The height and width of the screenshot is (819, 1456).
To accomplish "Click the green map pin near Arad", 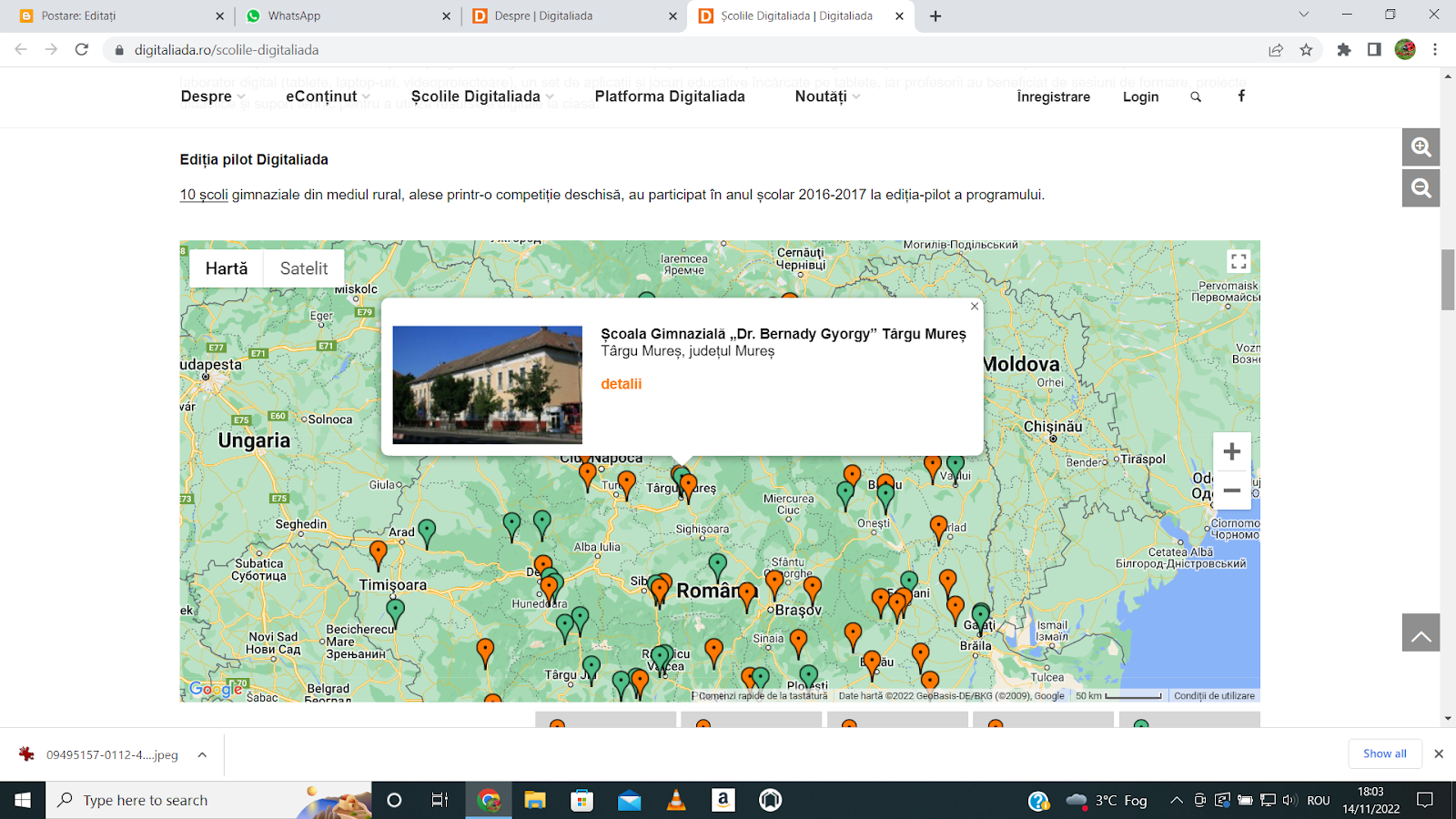I will click(x=426, y=533).
